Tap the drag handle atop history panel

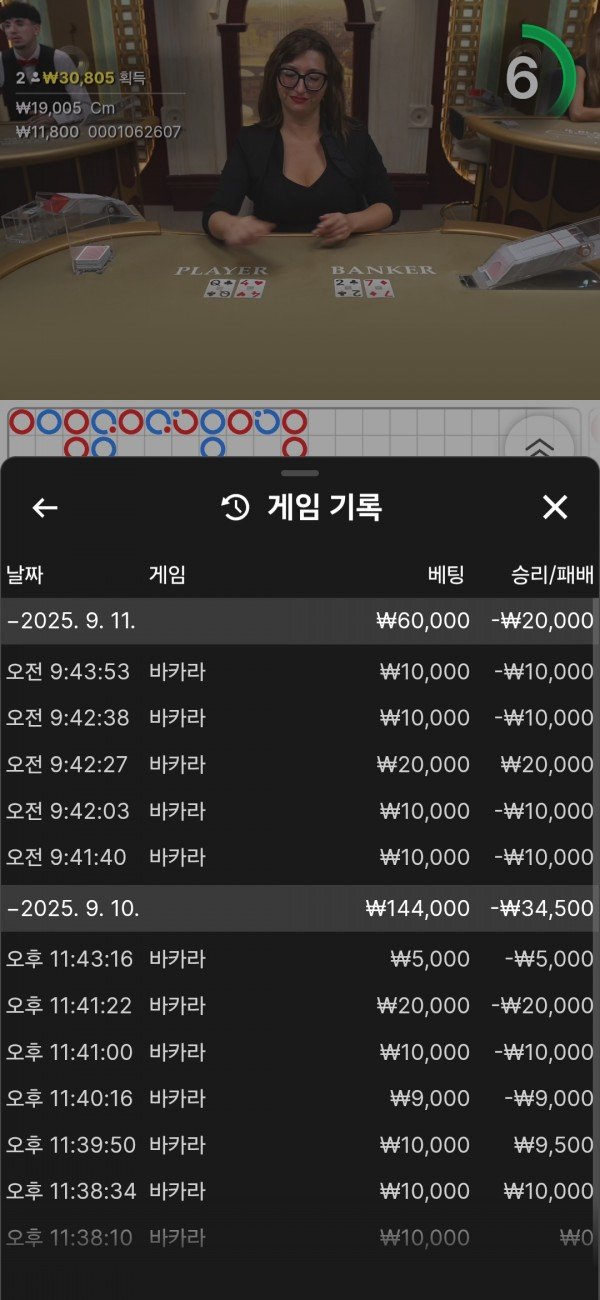click(300, 473)
